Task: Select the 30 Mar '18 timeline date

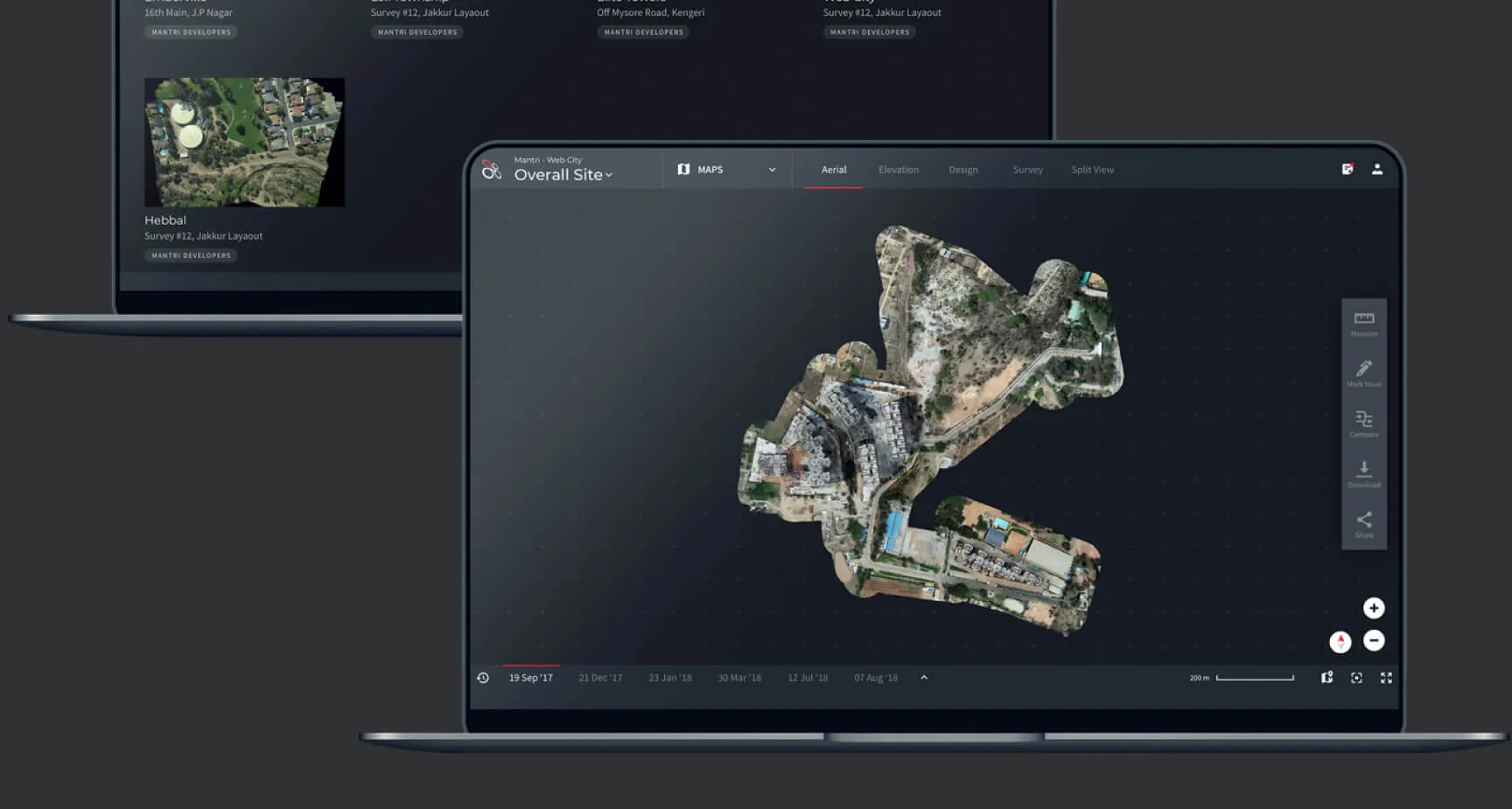Action: click(x=739, y=678)
